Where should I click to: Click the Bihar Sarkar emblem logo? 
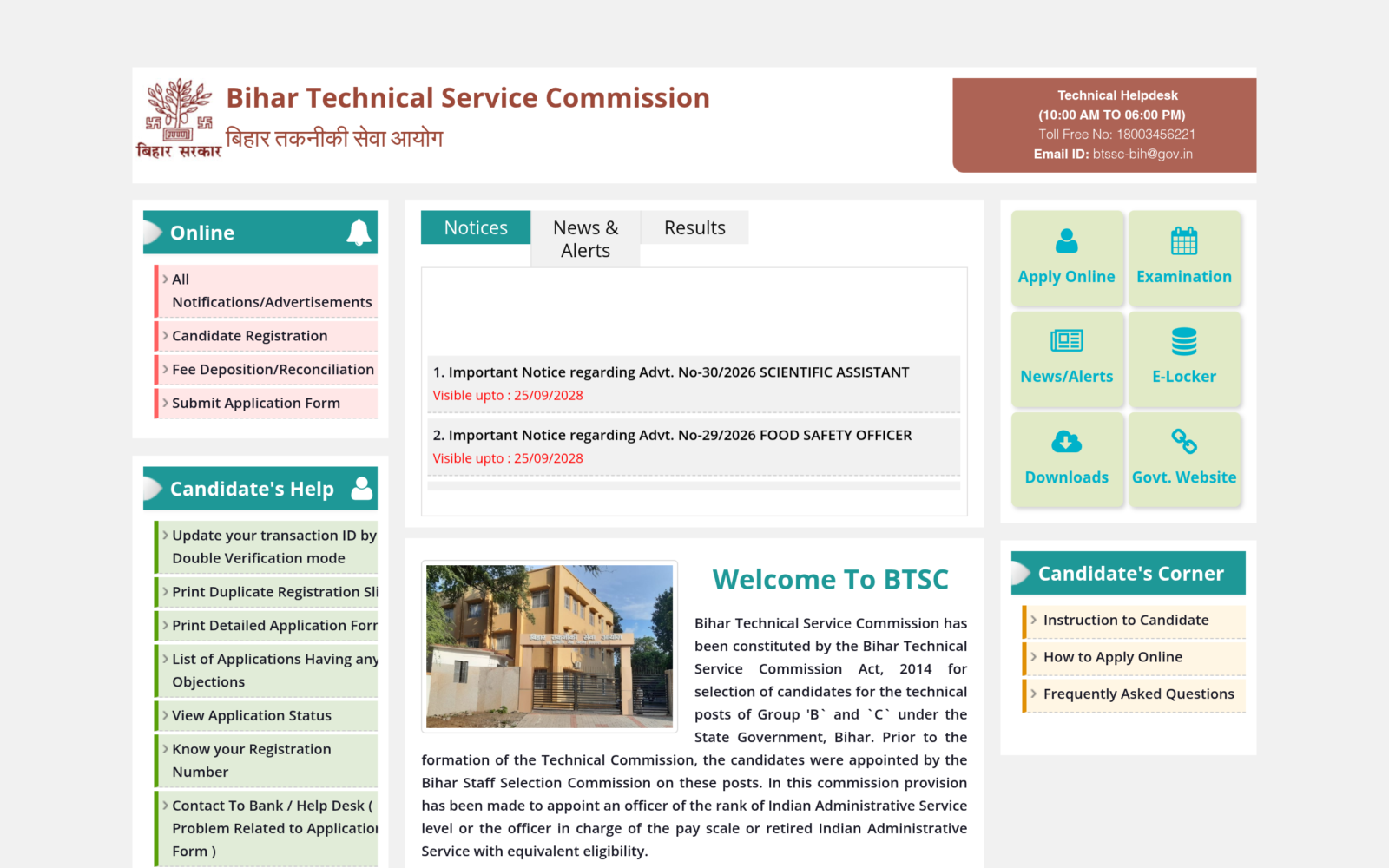[179, 118]
